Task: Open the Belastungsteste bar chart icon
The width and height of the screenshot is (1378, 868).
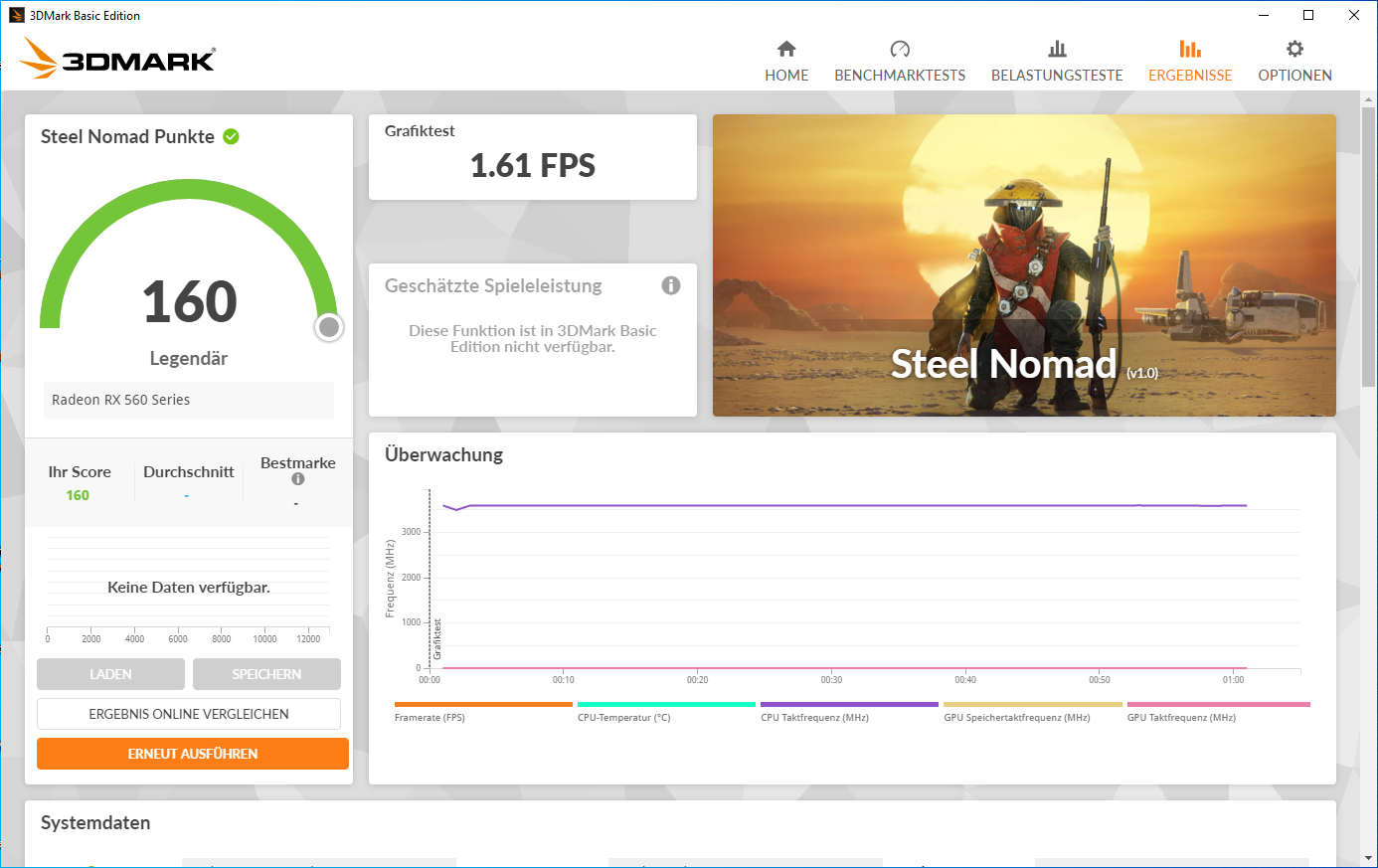Action: pos(1057,49)
